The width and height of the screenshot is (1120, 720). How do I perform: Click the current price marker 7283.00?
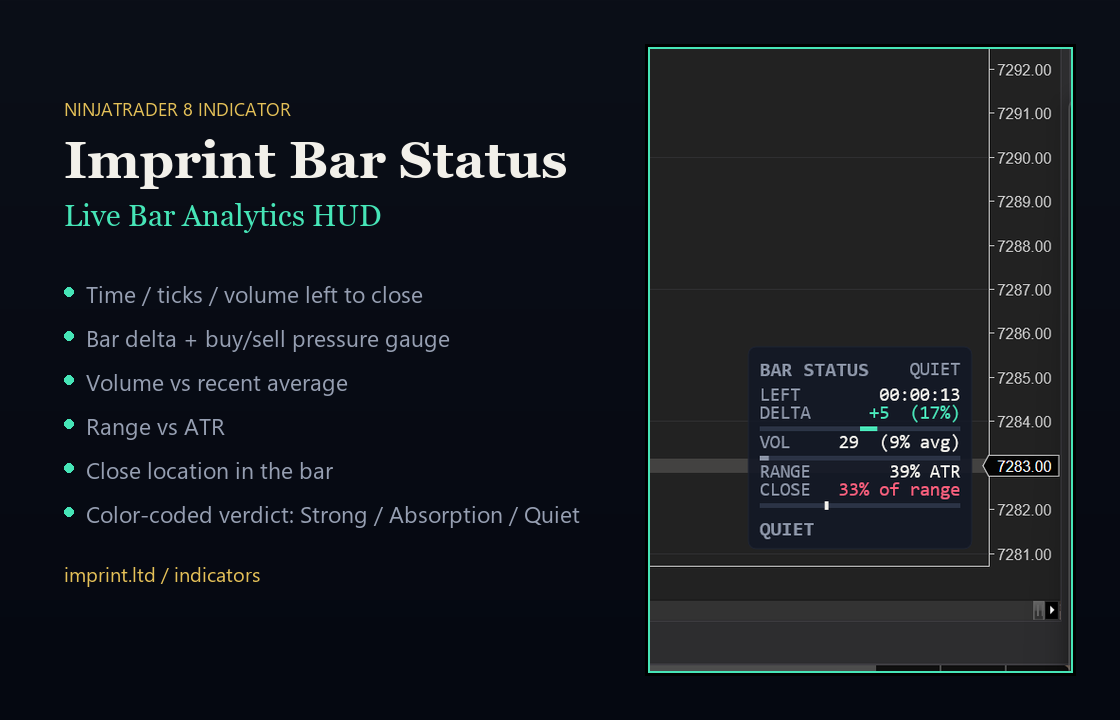pos(1021,466)
